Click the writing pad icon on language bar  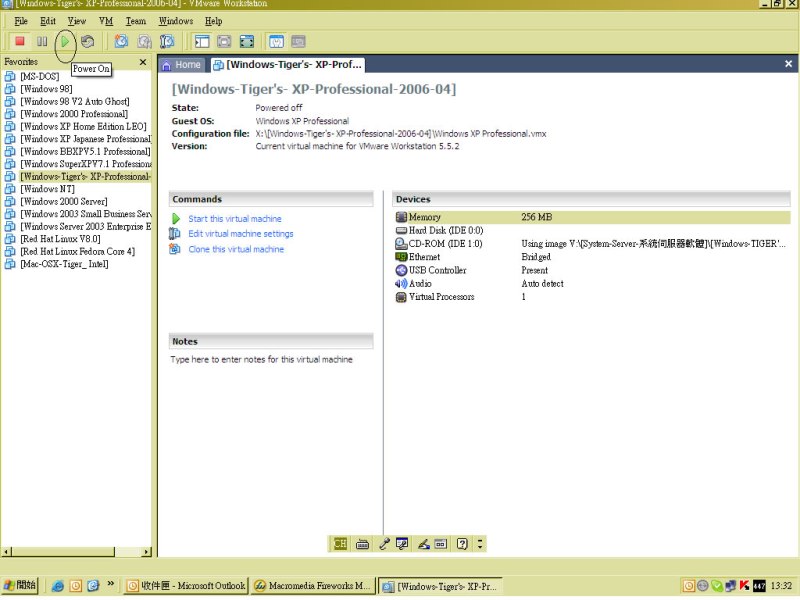click(440, 544)
